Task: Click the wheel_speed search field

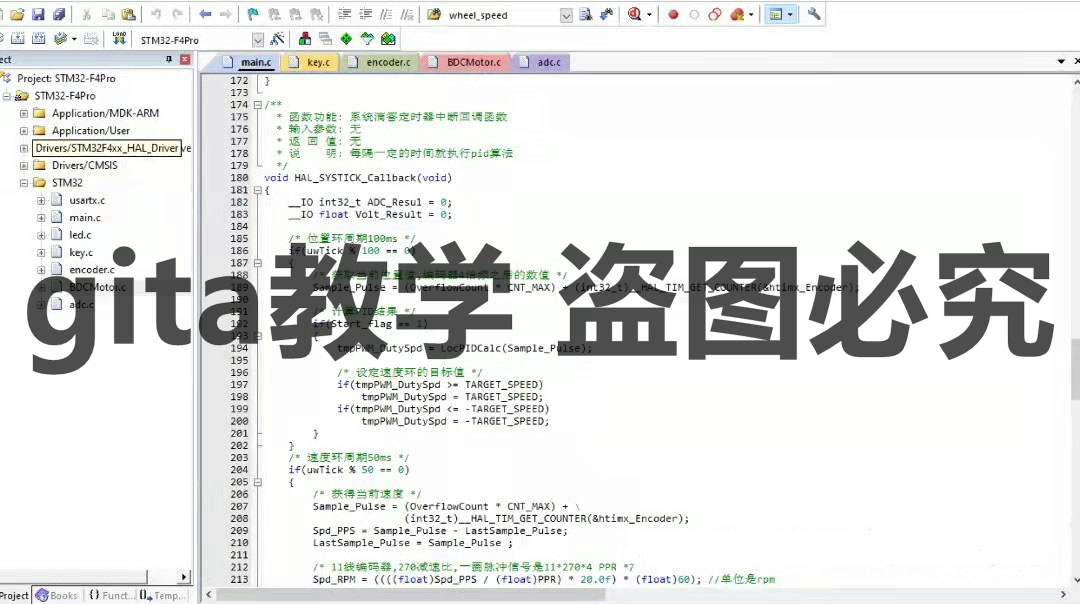Action: coord(503,15)
